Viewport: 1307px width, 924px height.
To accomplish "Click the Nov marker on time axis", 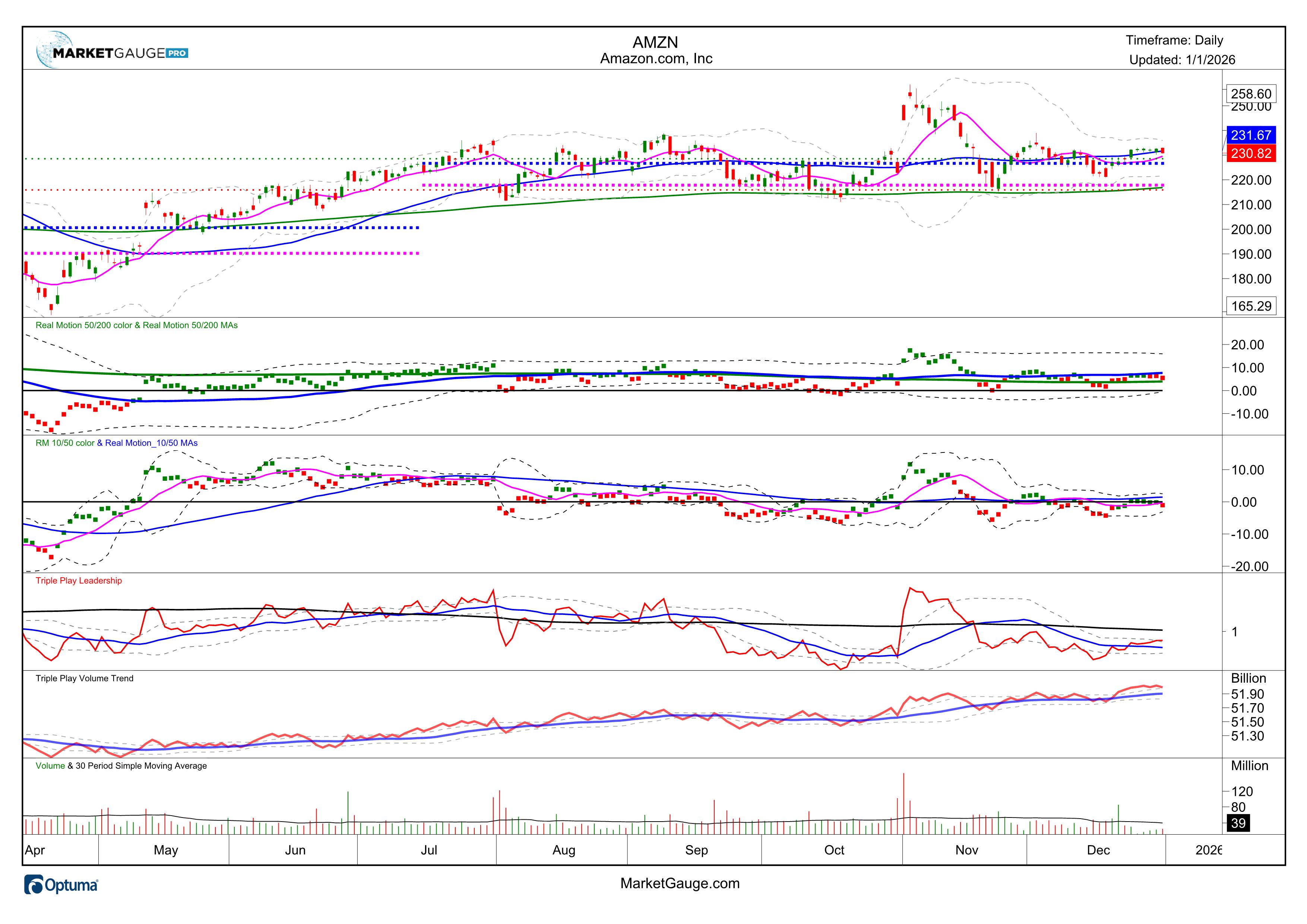I will point(966,850).
